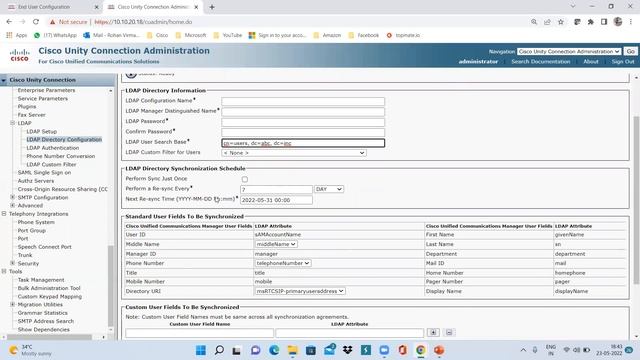Expand the Advanced tree node
The width and height of the screenshot is (640, 360).
coord(13,205)
